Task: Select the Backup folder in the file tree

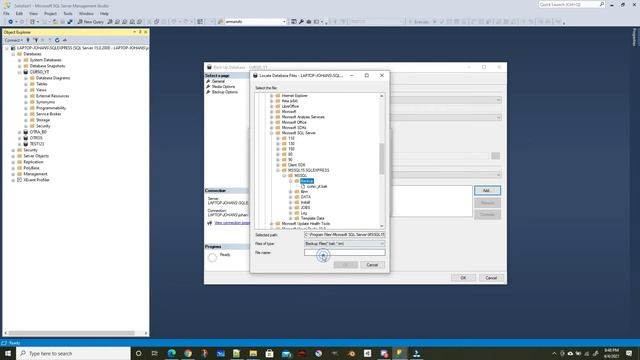Action: pyautogui.click(x=307, y=181)
